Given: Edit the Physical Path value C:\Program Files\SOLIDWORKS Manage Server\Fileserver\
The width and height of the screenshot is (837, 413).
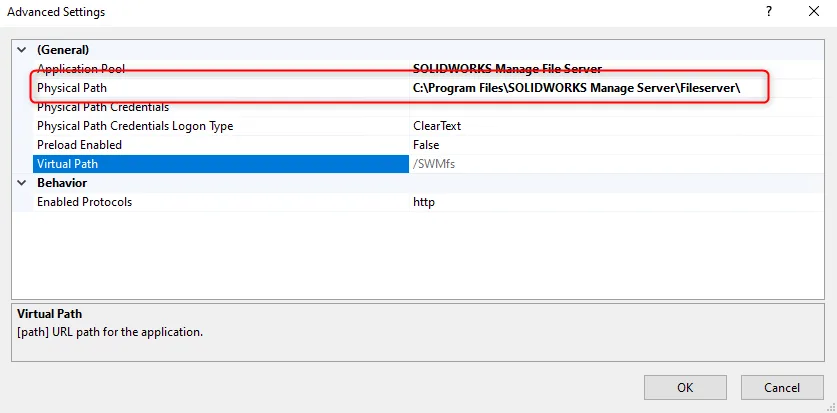Looking at the screenshot, I should tap(576, 88).
